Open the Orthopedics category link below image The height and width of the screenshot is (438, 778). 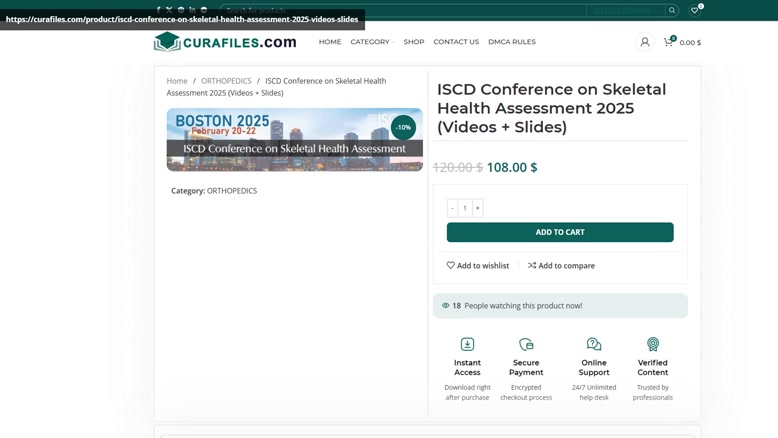[x=232, y=190]
